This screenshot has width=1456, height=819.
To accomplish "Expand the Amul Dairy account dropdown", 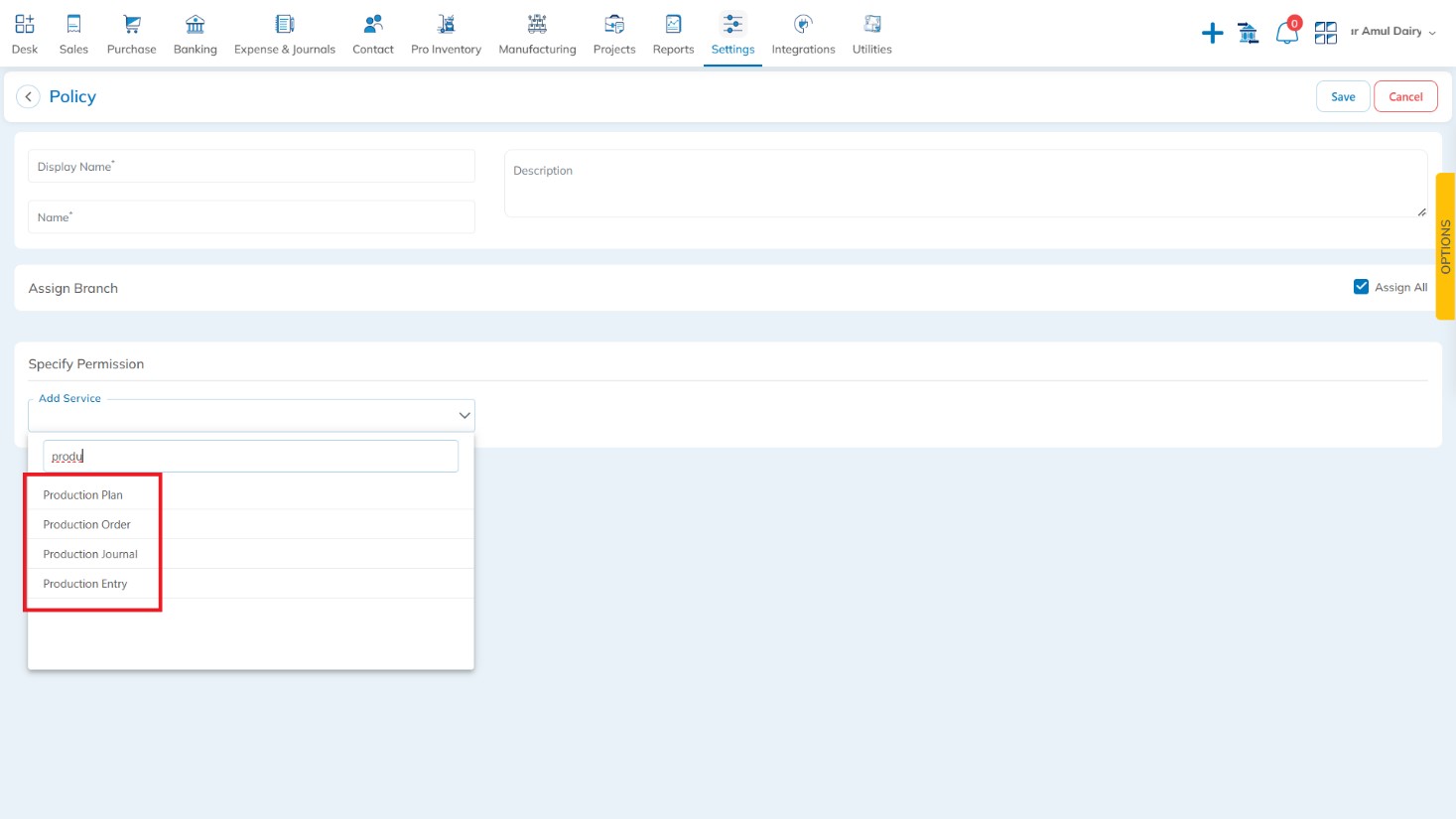I will (1393, 32).
